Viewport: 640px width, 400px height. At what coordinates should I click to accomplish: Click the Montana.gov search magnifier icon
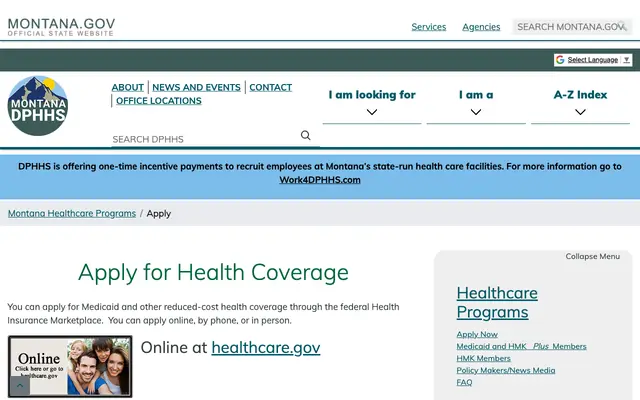622,26
